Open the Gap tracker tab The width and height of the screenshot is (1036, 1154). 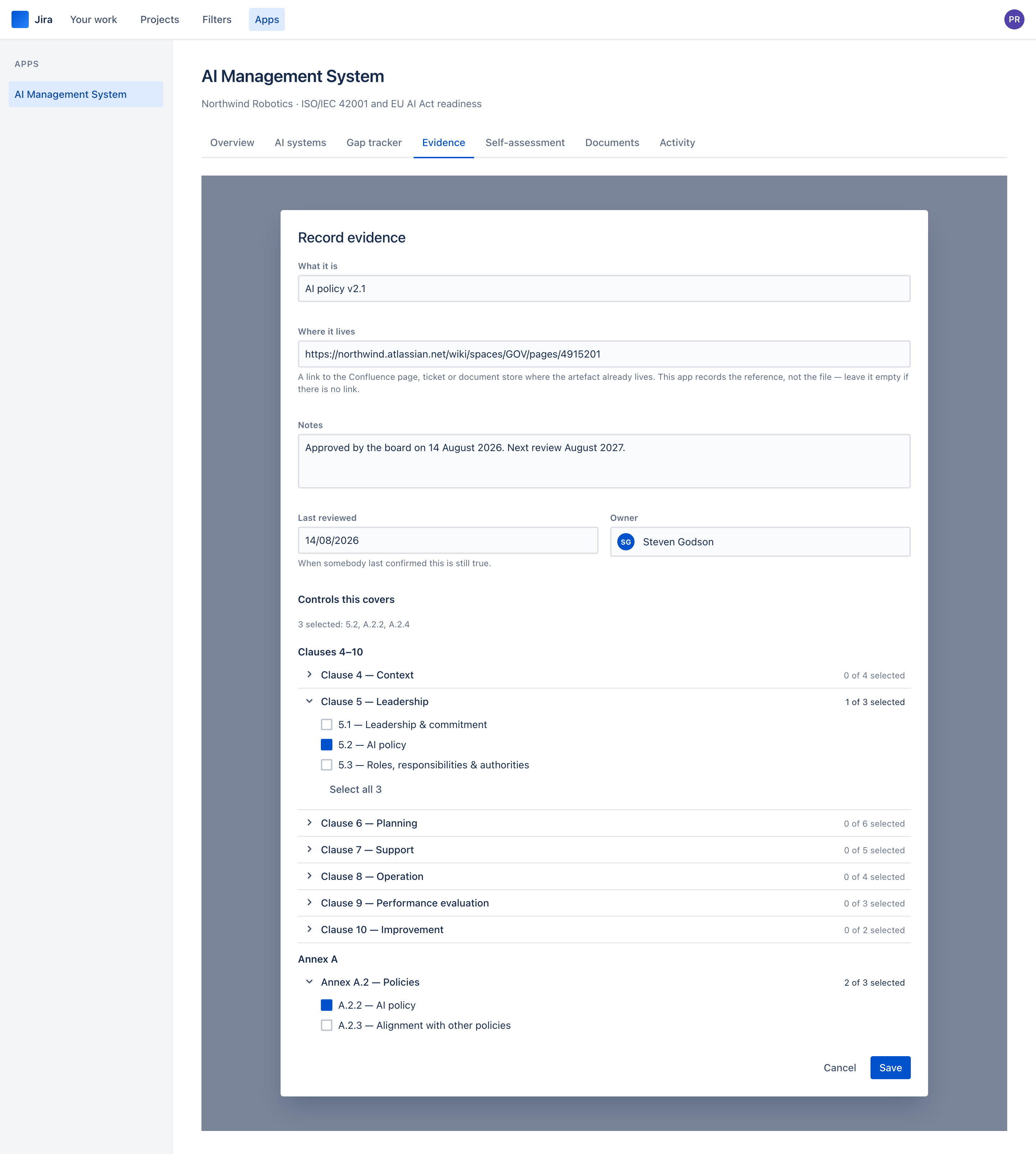click(x=374, y=142)
